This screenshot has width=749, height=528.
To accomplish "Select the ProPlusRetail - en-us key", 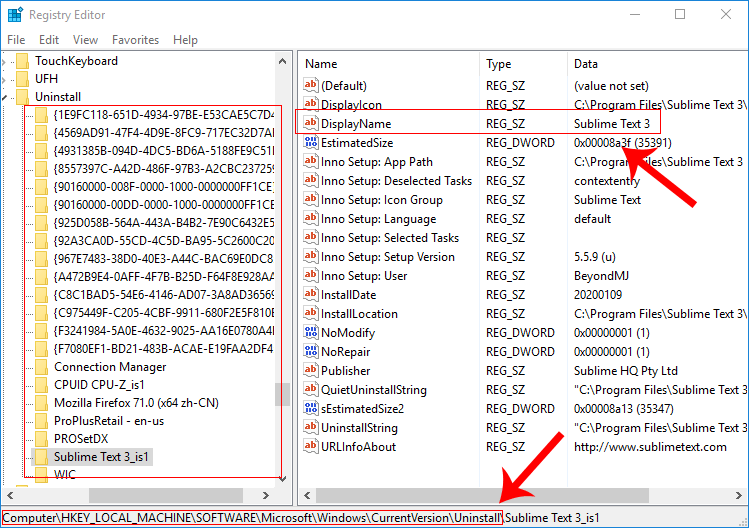I will [x=109, y=421].
